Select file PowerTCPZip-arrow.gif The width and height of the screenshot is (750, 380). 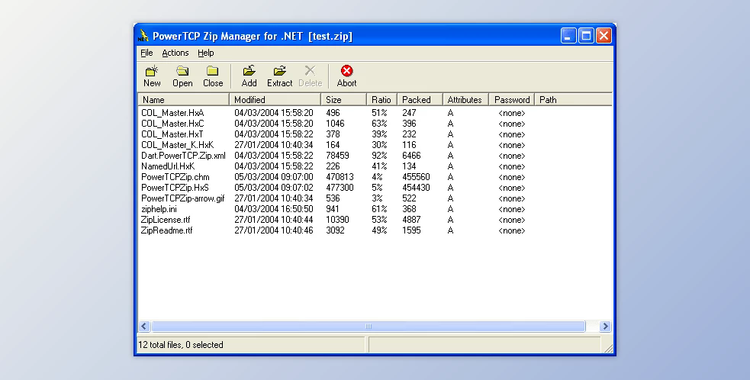tap(183, 198)
